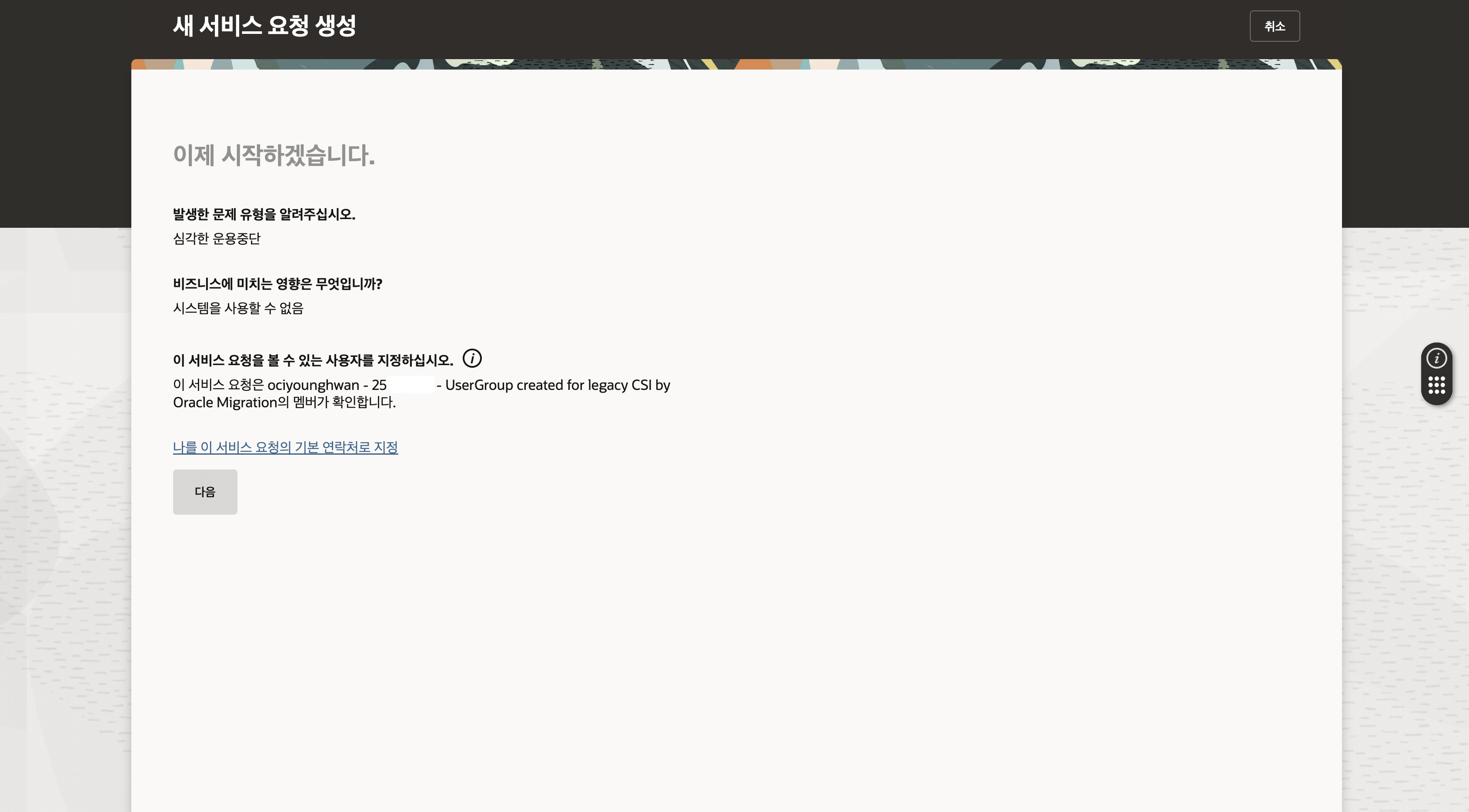1469x812 pixels.
Task: Click question 발생한 문제 유형을 알려주십시오
Action: pyautogui.click(x=264, y=214)
